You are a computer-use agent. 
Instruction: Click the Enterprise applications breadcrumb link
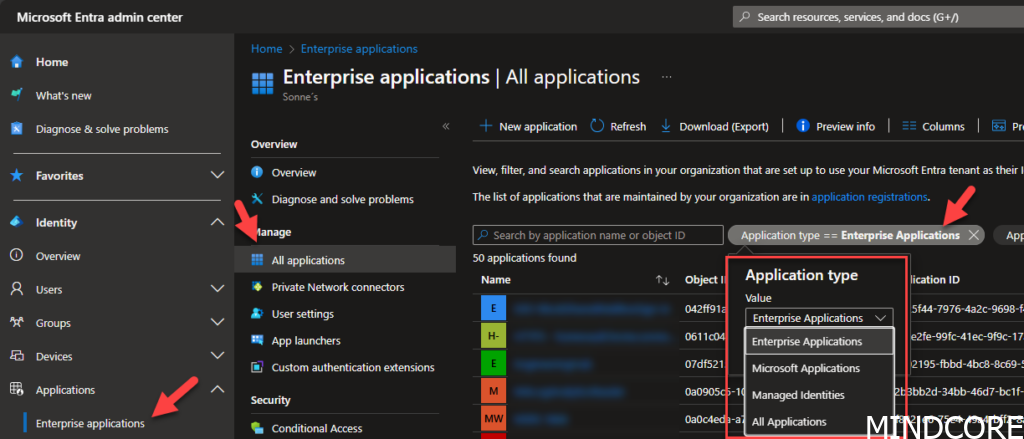pyautogui.click(x=359, y=49)
